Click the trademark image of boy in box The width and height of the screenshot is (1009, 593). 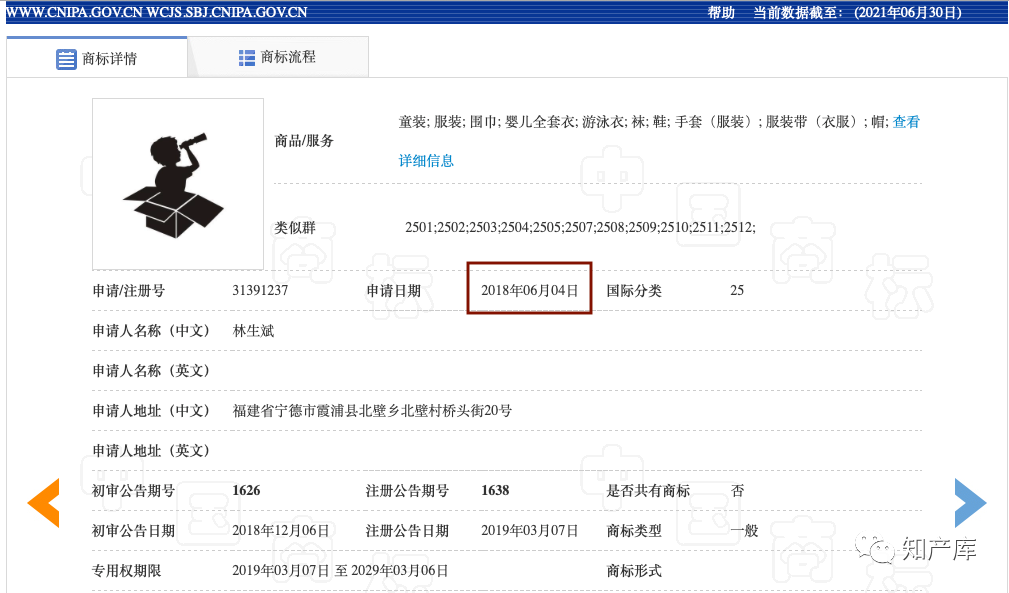pos(178,184)
